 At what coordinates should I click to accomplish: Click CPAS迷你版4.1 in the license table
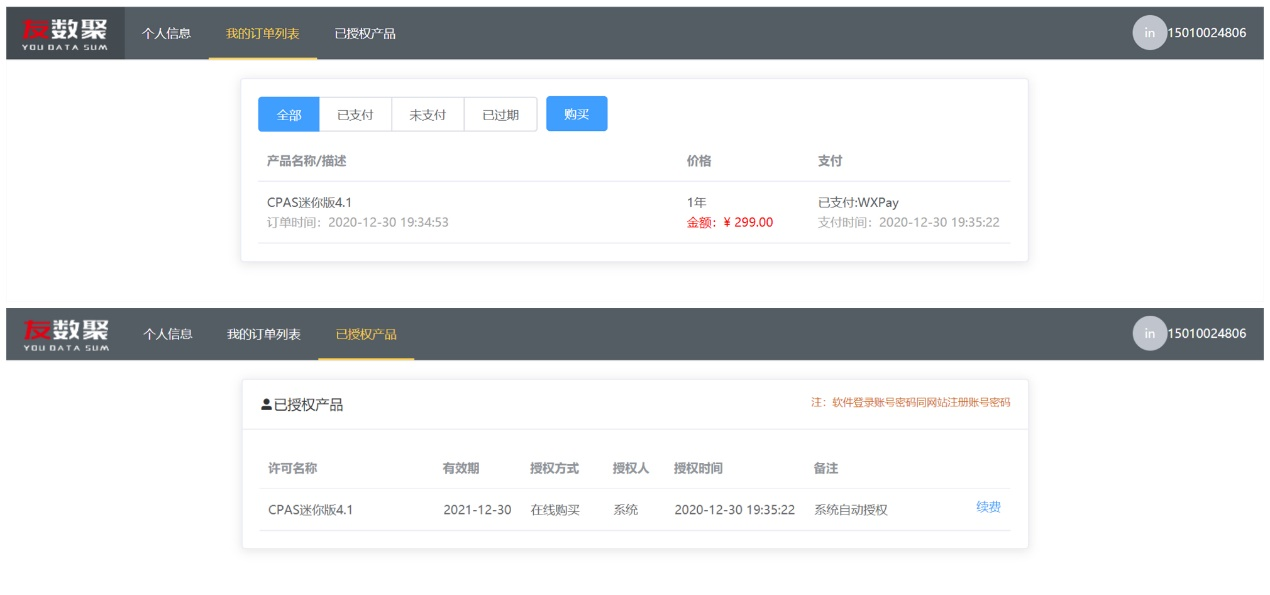click(311, 510)
